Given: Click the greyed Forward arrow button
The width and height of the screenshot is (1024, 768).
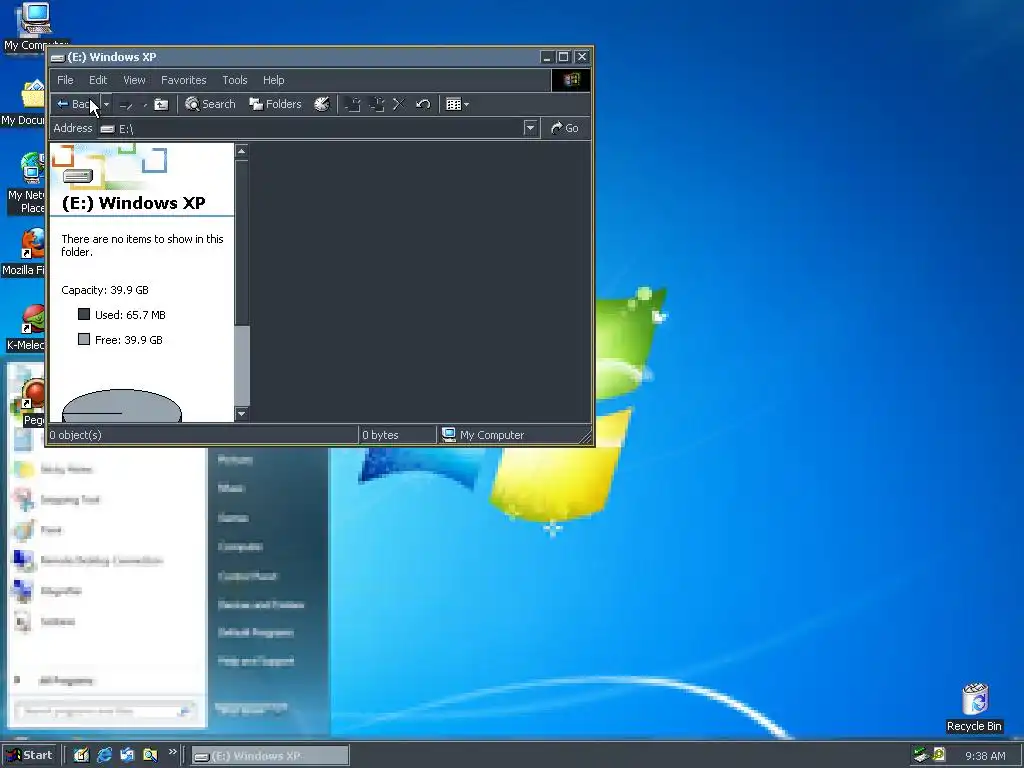Looking at the screenshot, I should tap(127, 104).
